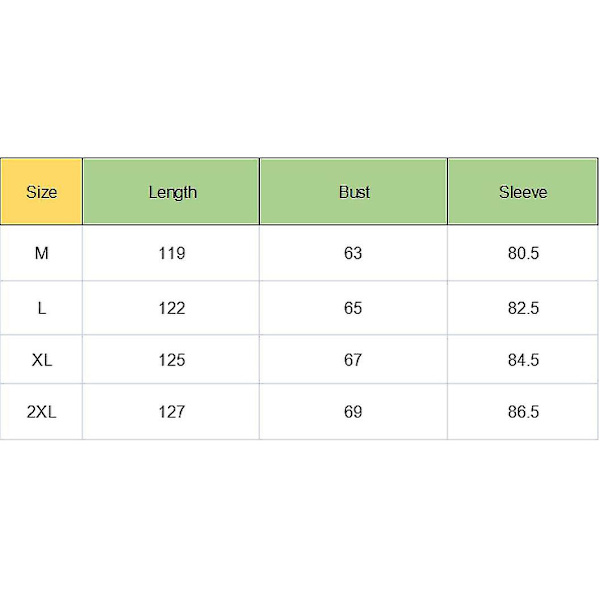Click the bust value 69
Viewport: 600px width, 600px height.
pyautogui.click(x=353, y=412)
